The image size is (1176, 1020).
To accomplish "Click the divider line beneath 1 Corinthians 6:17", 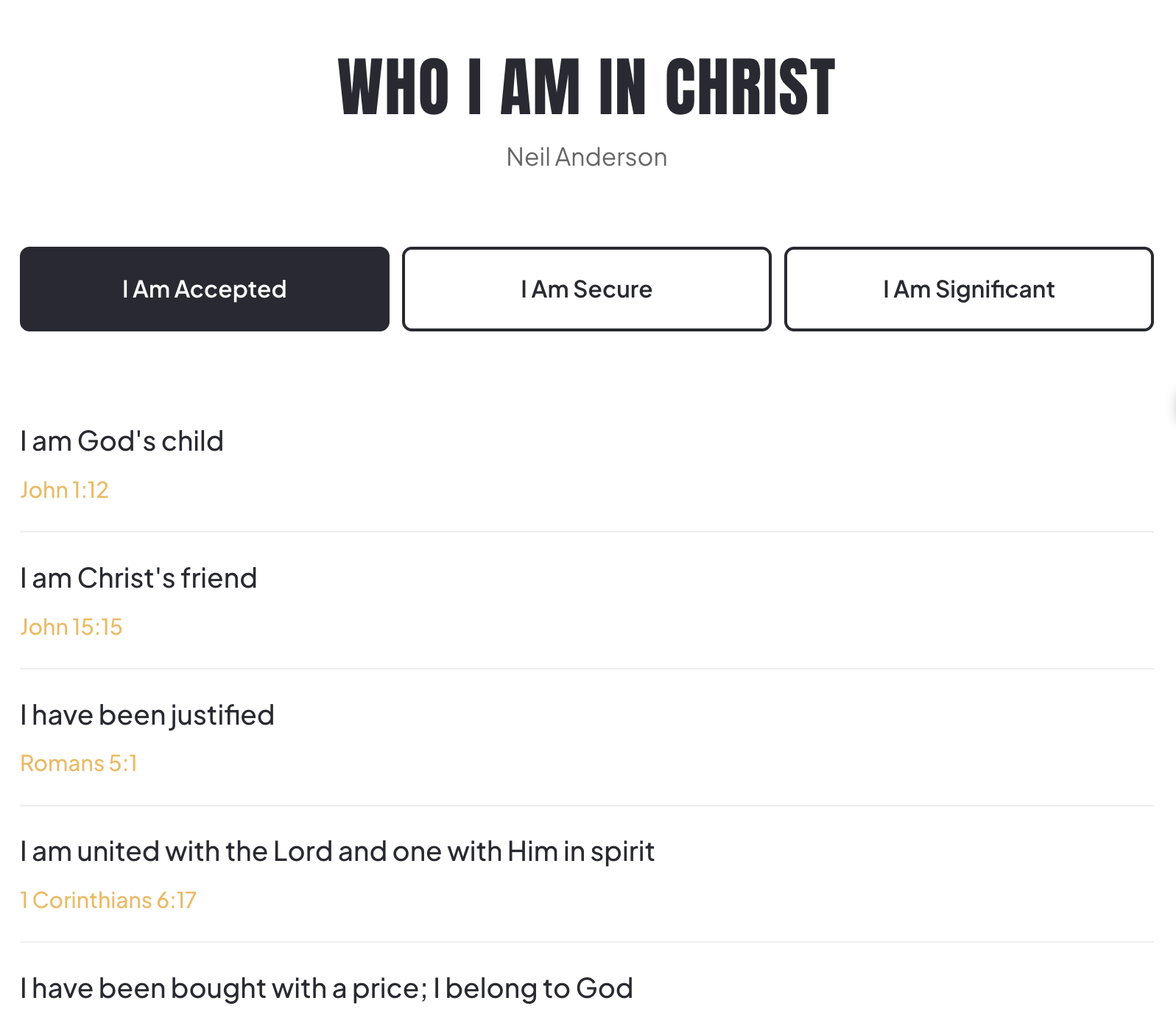I will click(x=586, y=942).
